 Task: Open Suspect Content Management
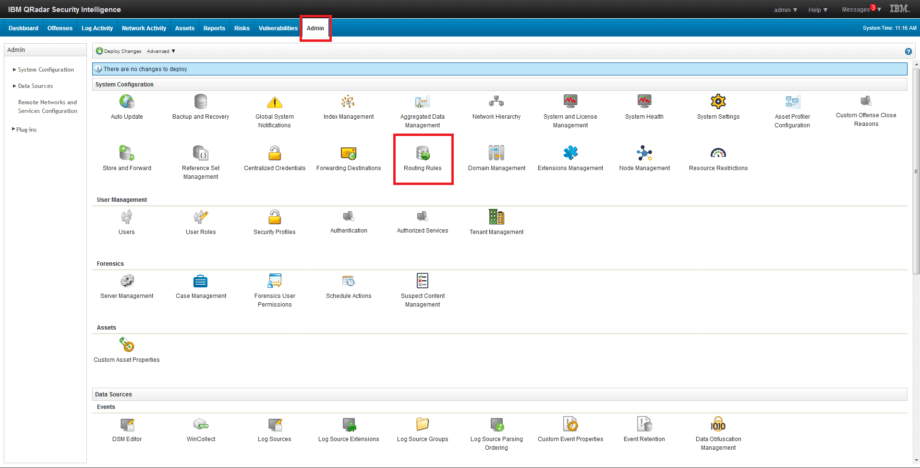(x=422, y=280)
